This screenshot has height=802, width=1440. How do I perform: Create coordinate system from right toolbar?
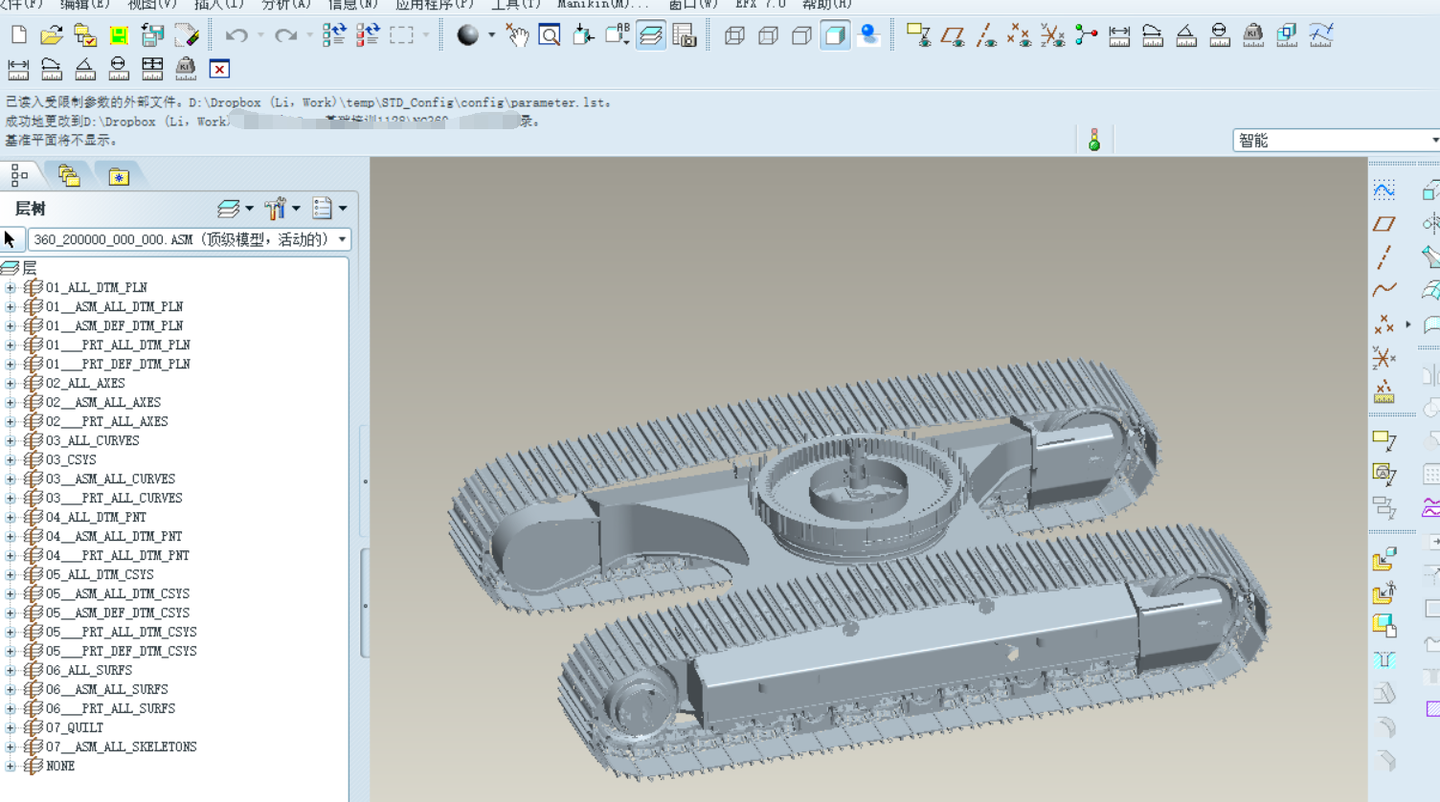(1384, 357)
